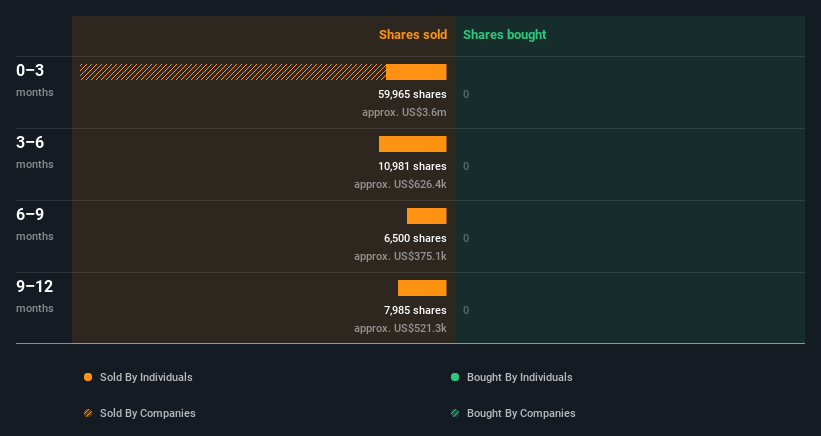
Task: Click shares bought 0 in 9–12 months row
Action: pyautogui.click(x=466, y=310)
